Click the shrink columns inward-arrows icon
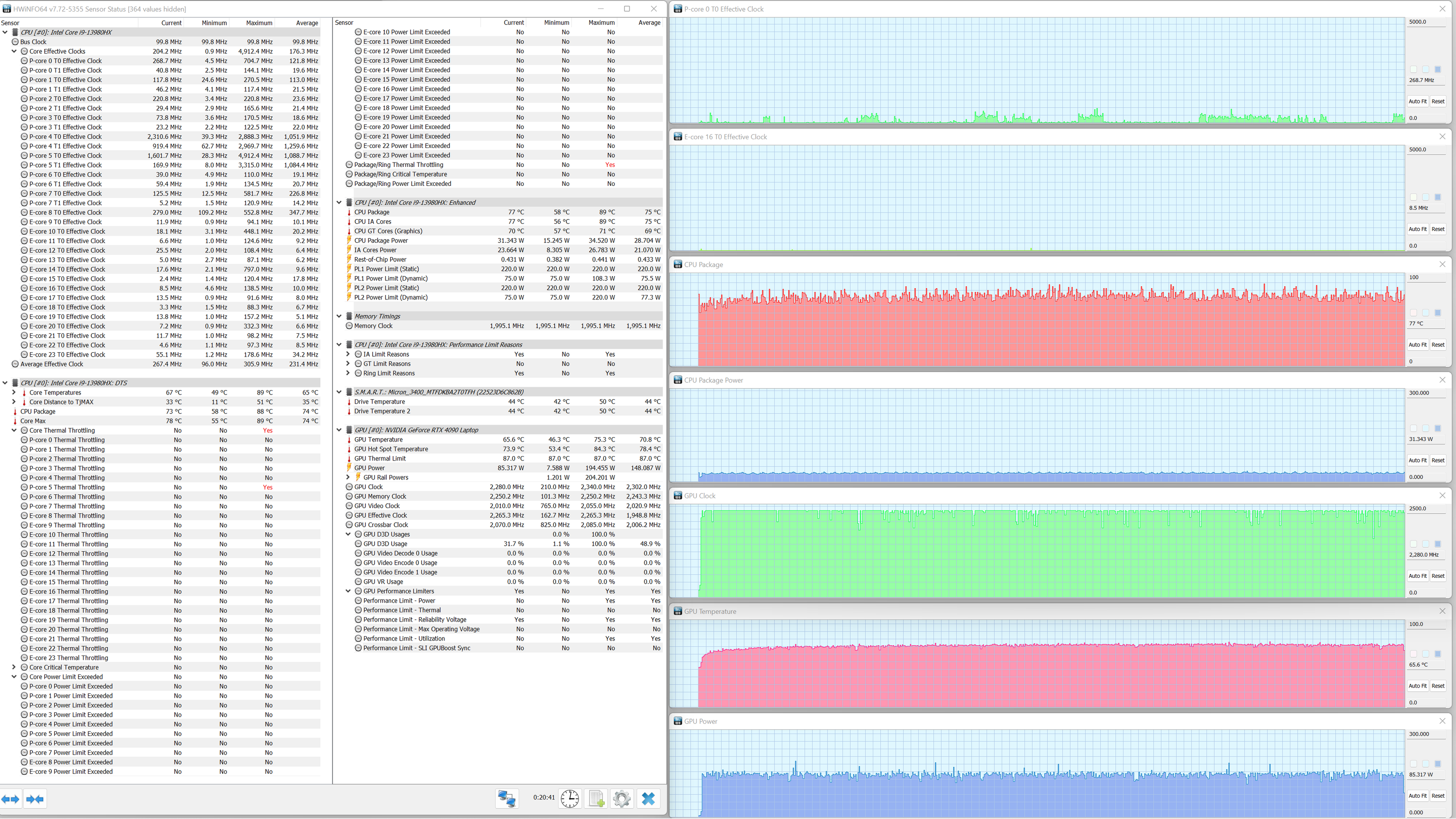 tap(34, 799)
